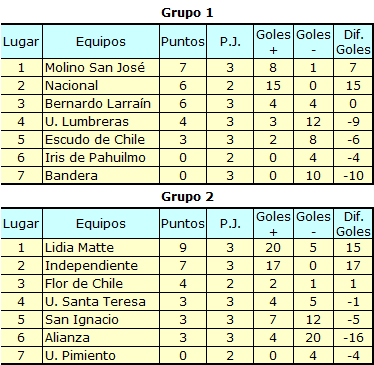Click Lidia Matte's 20 goals cell
Viewport: 374px width, 365px height.
[273, 248]
